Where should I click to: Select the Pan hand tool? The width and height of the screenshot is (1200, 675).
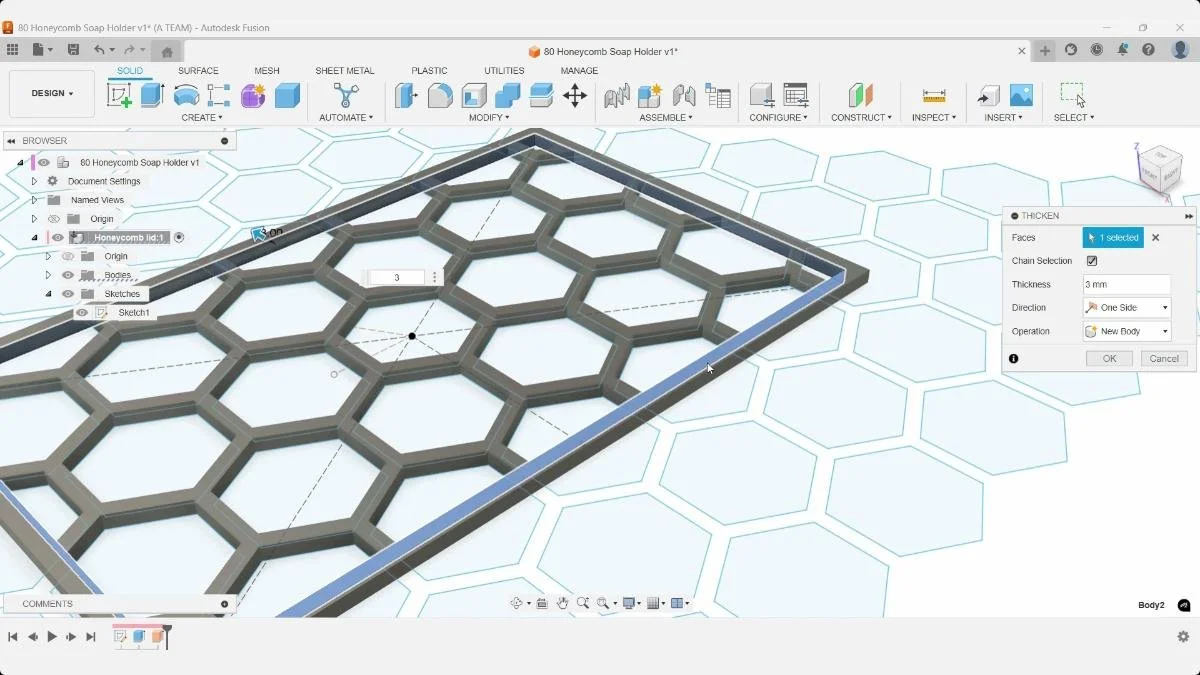pos(563,603)
